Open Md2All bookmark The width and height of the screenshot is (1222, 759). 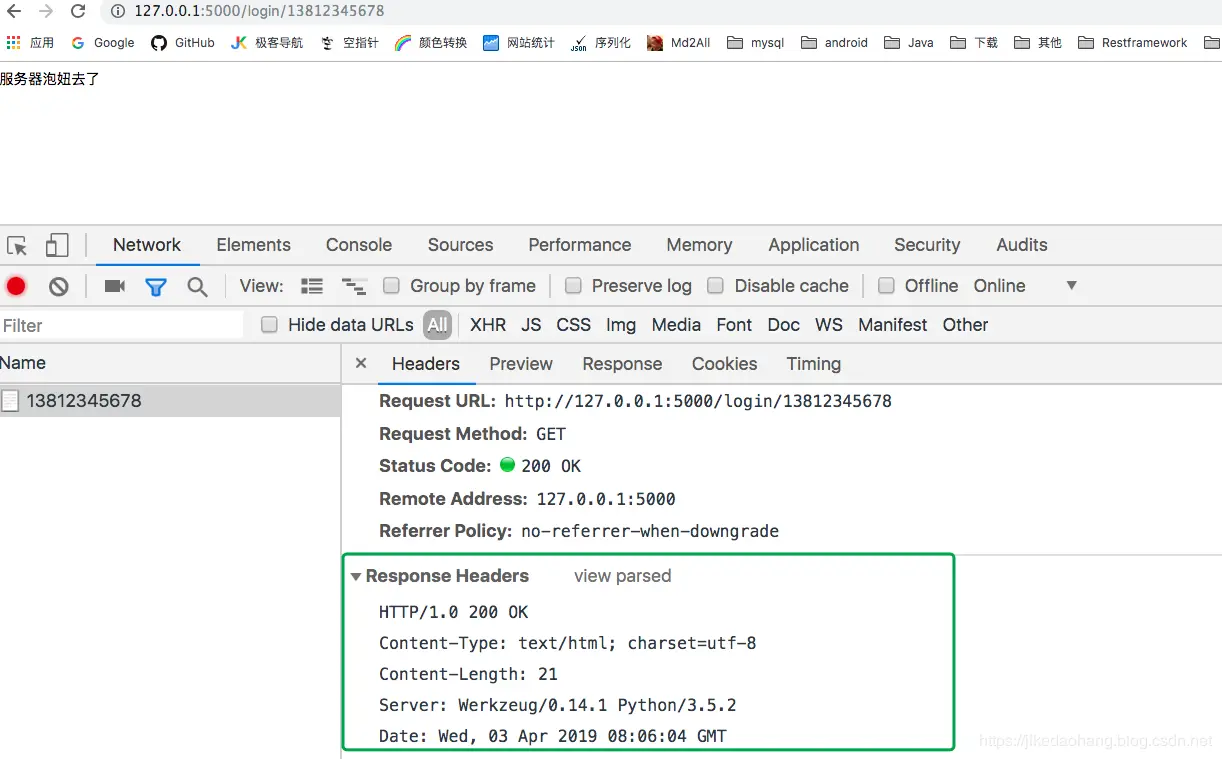[679, 43]
